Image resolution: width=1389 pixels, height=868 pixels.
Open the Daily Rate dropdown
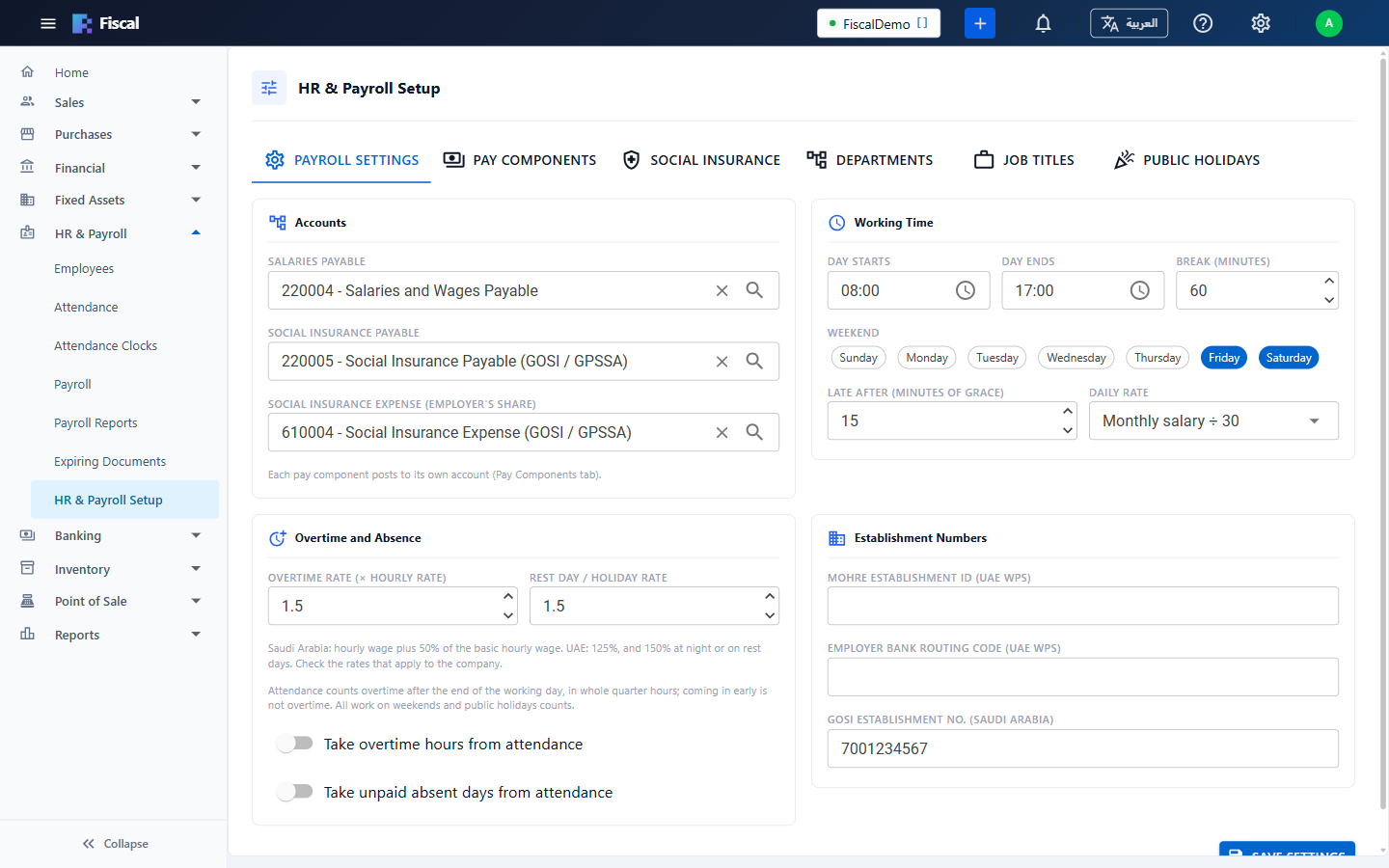point(1213,420)
